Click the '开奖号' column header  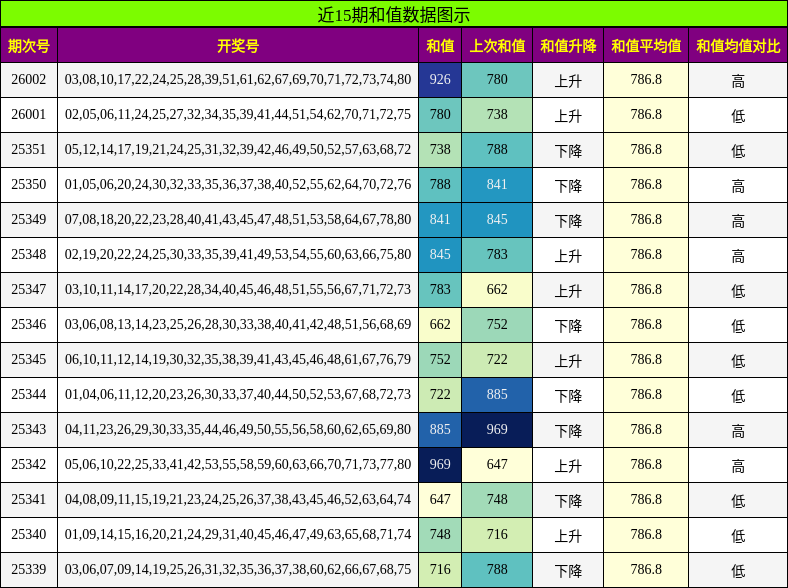[238, 46]
